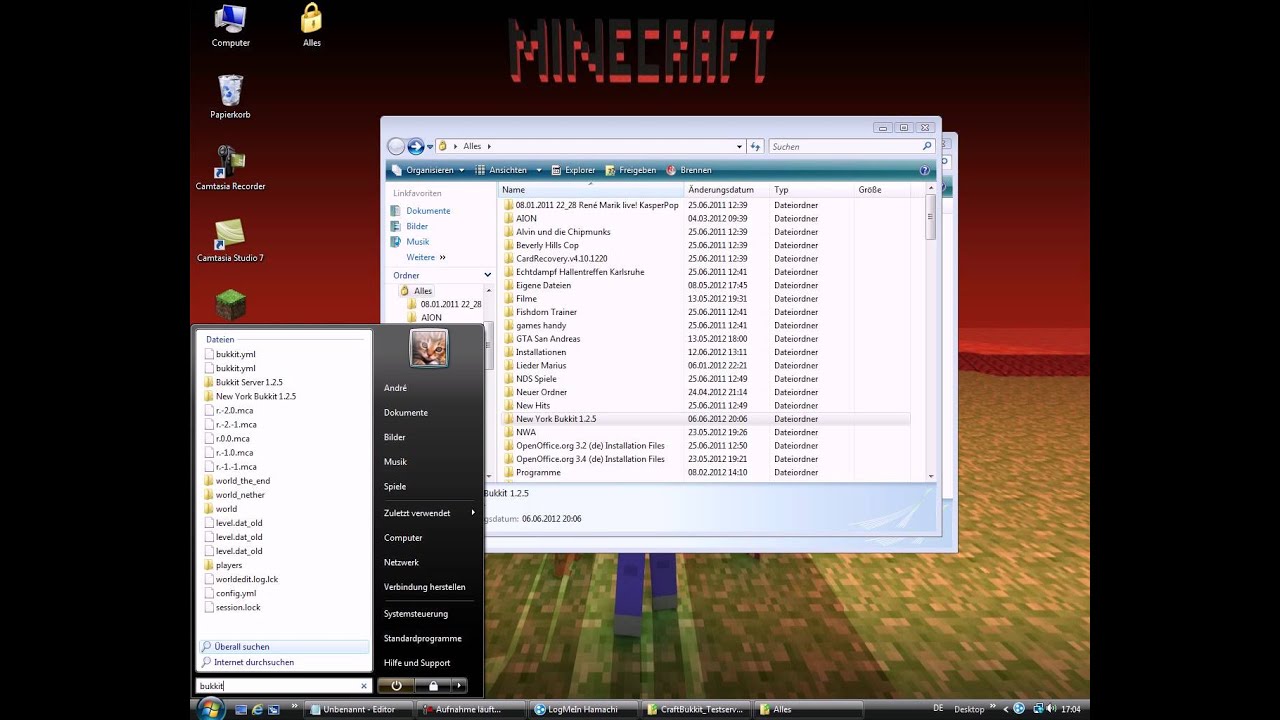Open the Organisieren dropdown menu
The width and height of the screenshot is (1280, 720).
(x=429, y=170)
